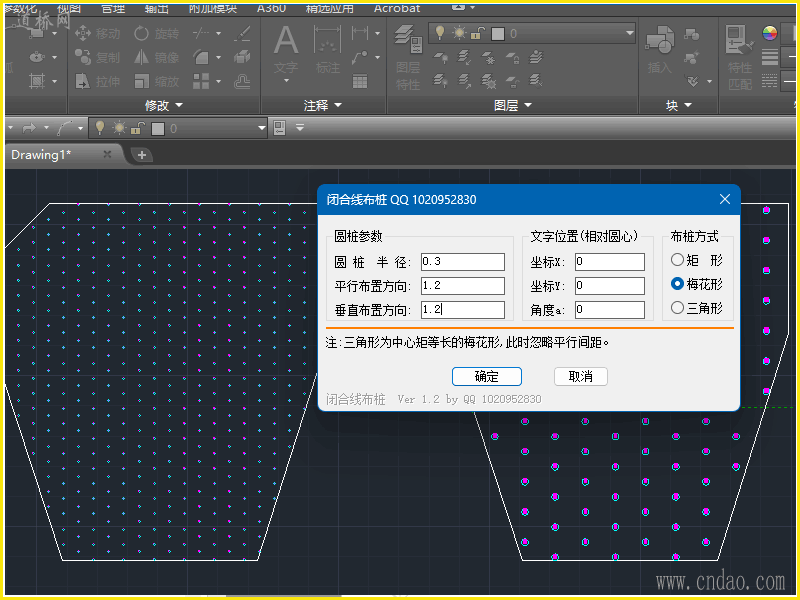Click the 圆桩半径 input field
Image resolution: width=800 pixels, height=600 pixels.
pos(462,262)
